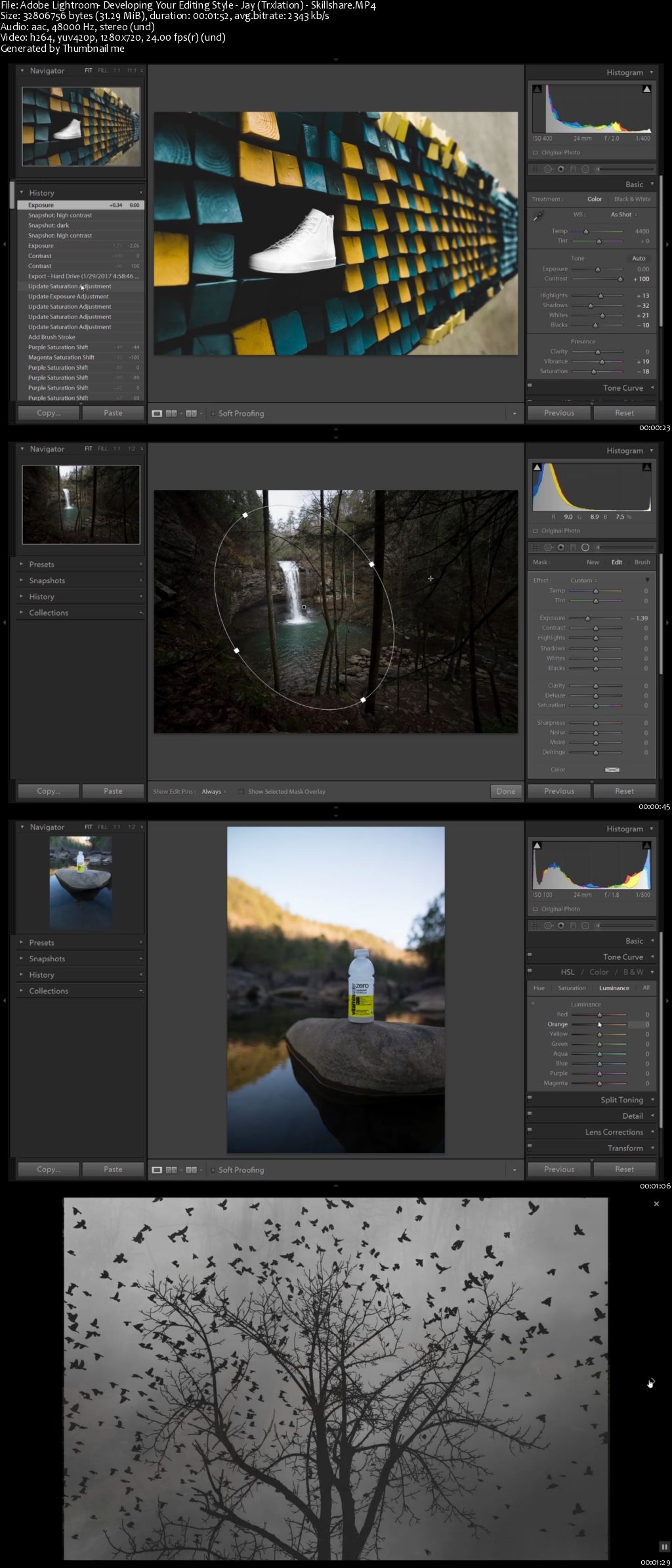Expand Lens Corrections panel

[652, 1132]
